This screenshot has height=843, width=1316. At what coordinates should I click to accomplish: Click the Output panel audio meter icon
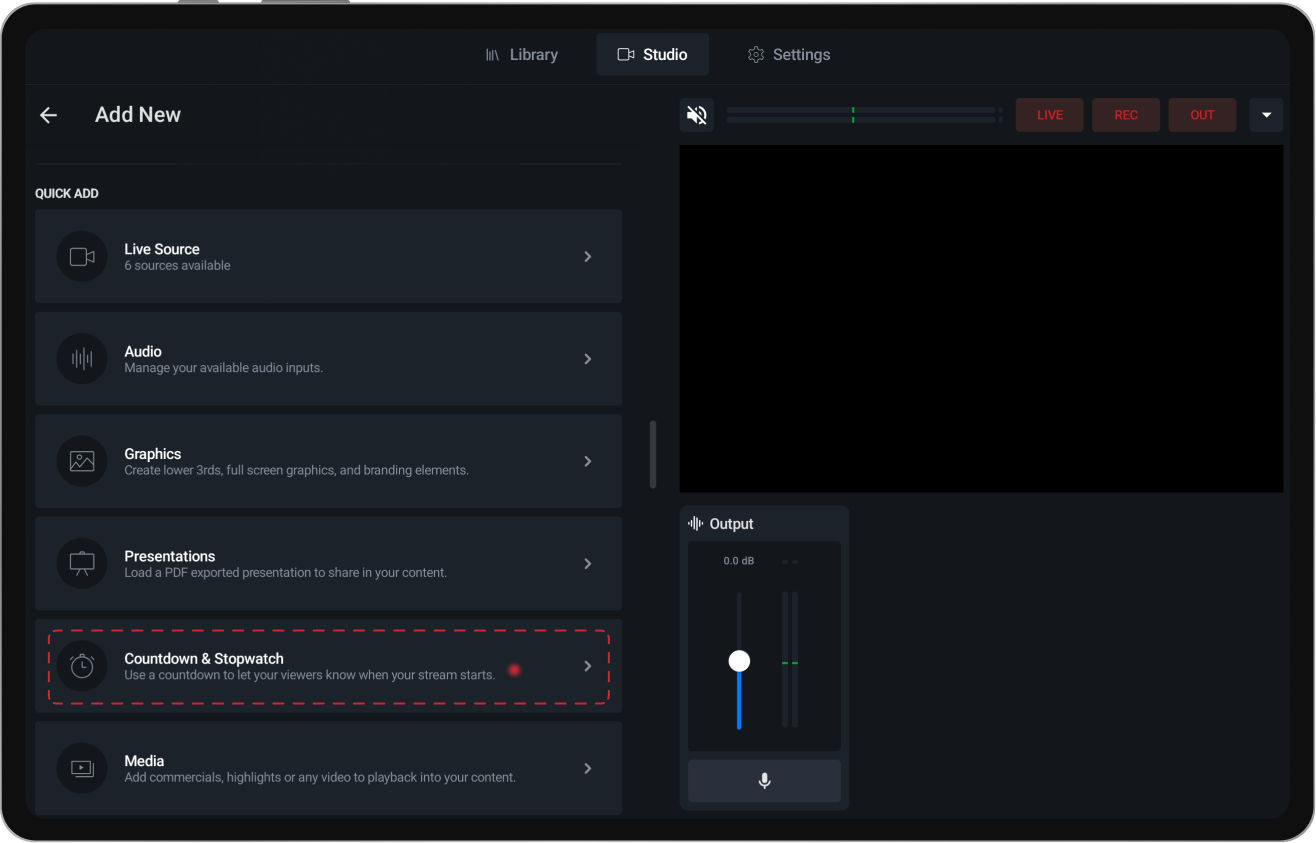click(x=695, y=523)
